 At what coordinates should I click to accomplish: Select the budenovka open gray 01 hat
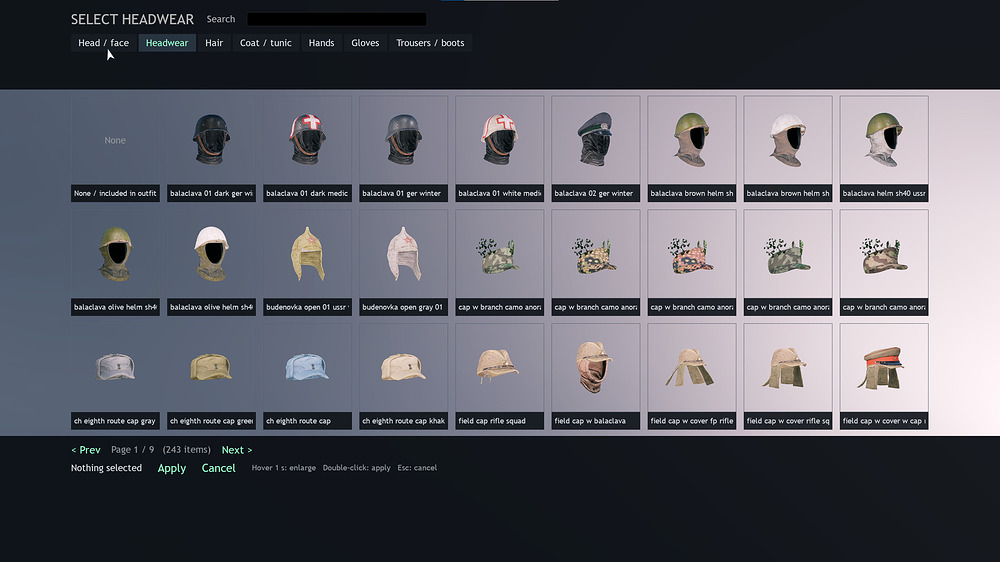tap(404, 262)
